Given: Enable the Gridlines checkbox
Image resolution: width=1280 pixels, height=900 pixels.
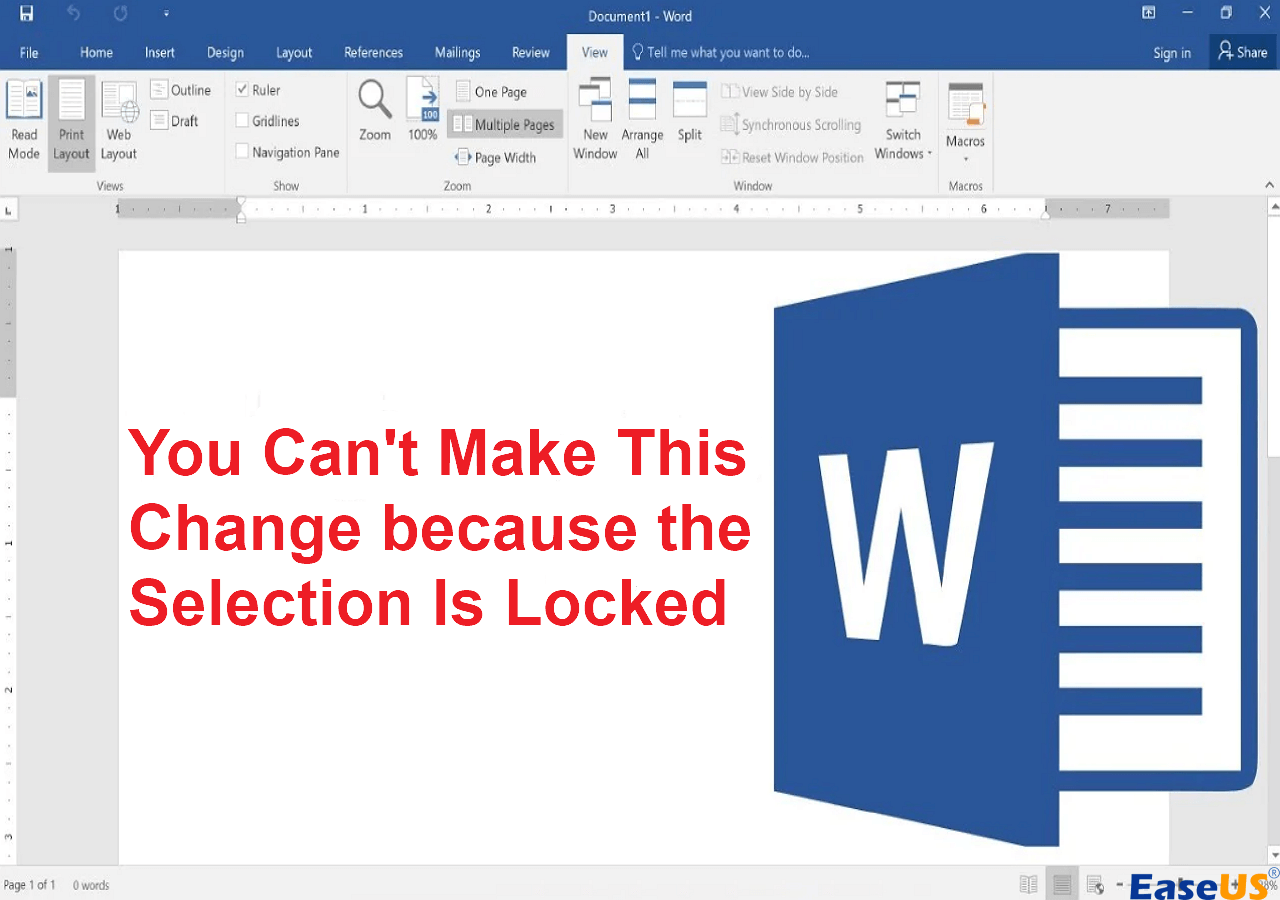Looking at the screenshot, I should pyautogui.click(x=242, y=121).
